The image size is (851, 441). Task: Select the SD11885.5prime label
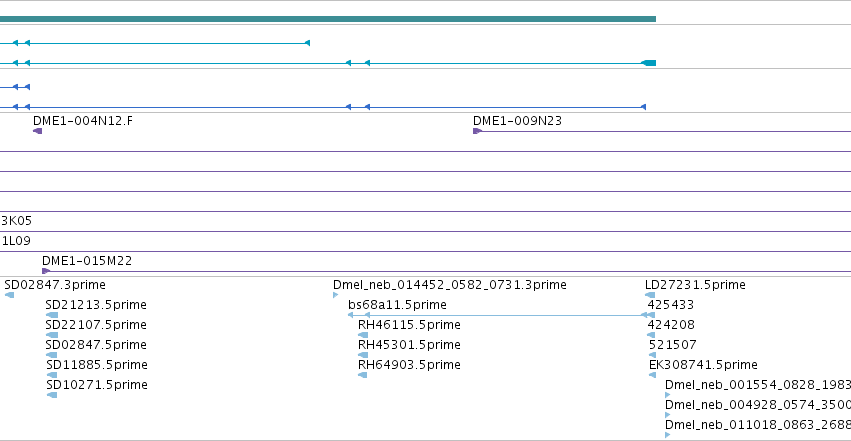coord(97,365)
